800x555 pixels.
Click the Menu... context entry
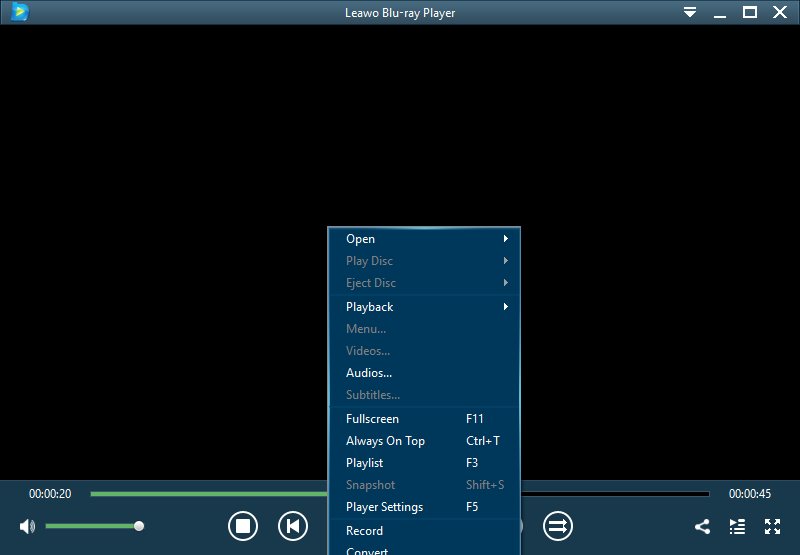tap(424, 329)
